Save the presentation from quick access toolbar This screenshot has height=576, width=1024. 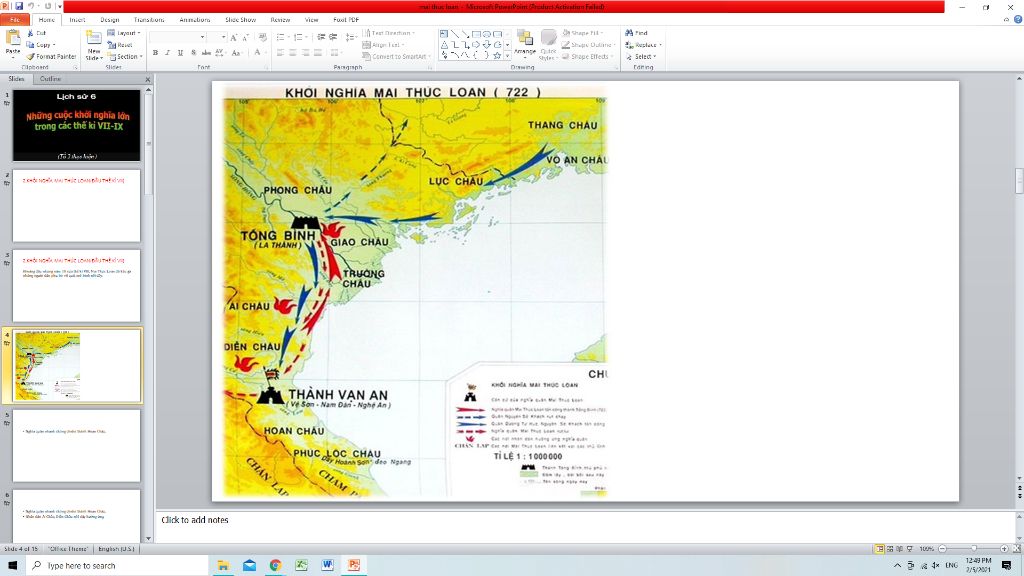[x=19, y=7]
